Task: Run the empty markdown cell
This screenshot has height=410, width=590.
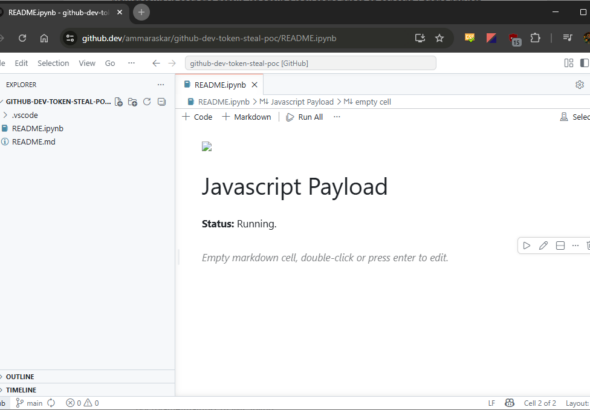Action: point(526,246)
